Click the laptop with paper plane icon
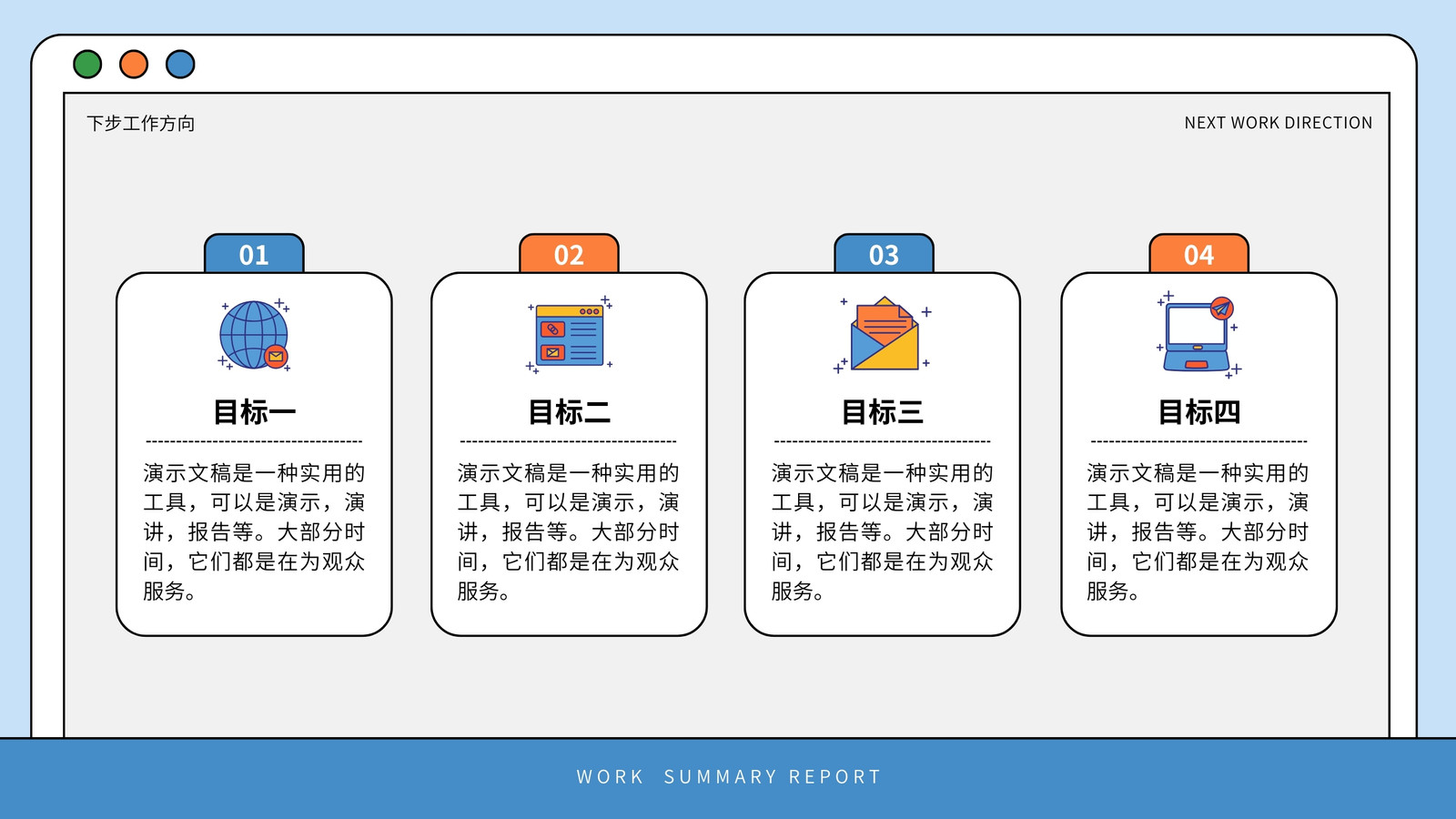 [x=1198, y=334]
